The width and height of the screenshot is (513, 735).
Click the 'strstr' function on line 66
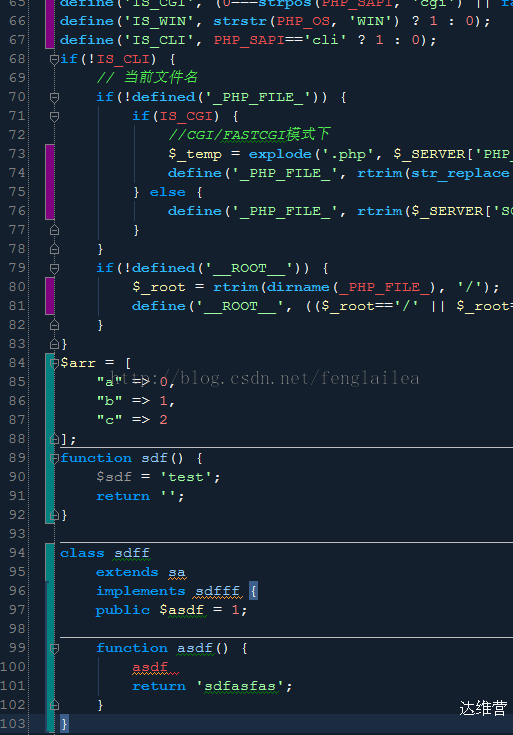240,21
